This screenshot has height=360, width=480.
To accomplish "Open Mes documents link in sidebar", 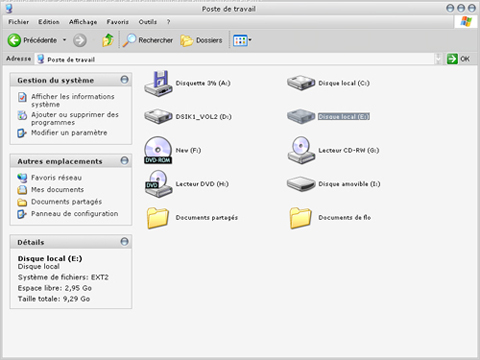I will pyautogui.click(x=57, y=190).
